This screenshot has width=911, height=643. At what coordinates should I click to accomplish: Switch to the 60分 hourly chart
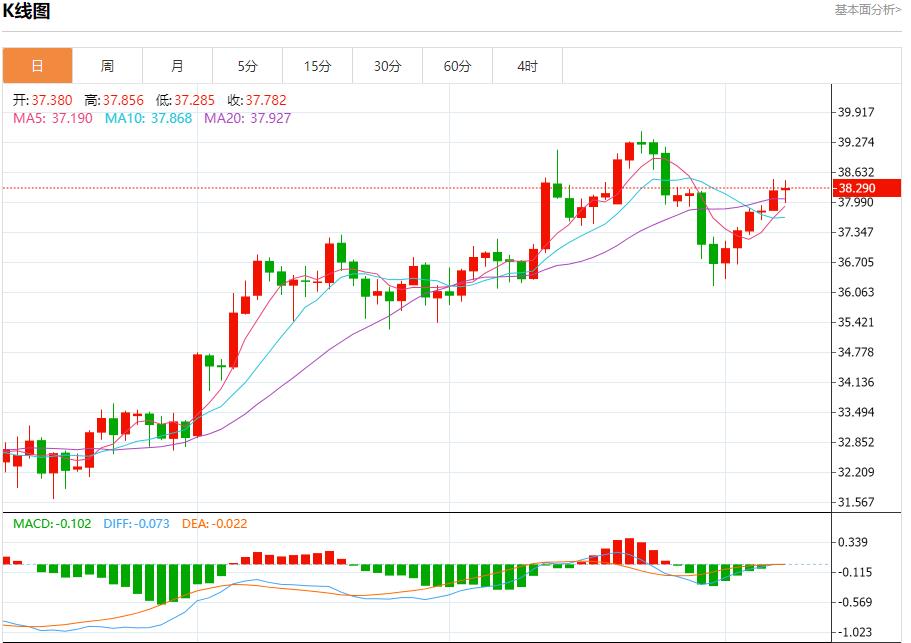(x=458, y=64)
